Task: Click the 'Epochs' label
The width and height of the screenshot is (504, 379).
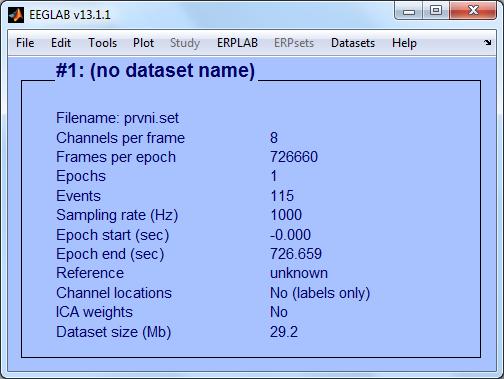Action: point(81,176)
